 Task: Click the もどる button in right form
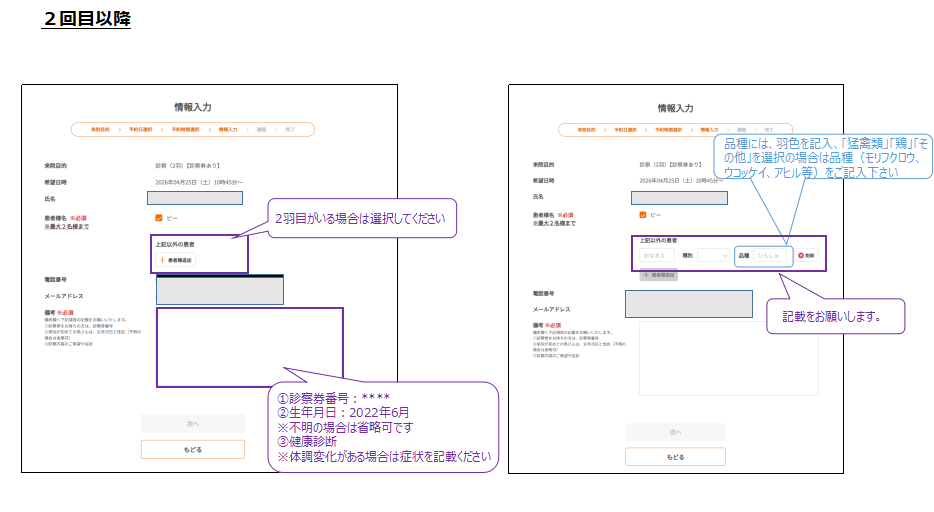tap(676, 457)
